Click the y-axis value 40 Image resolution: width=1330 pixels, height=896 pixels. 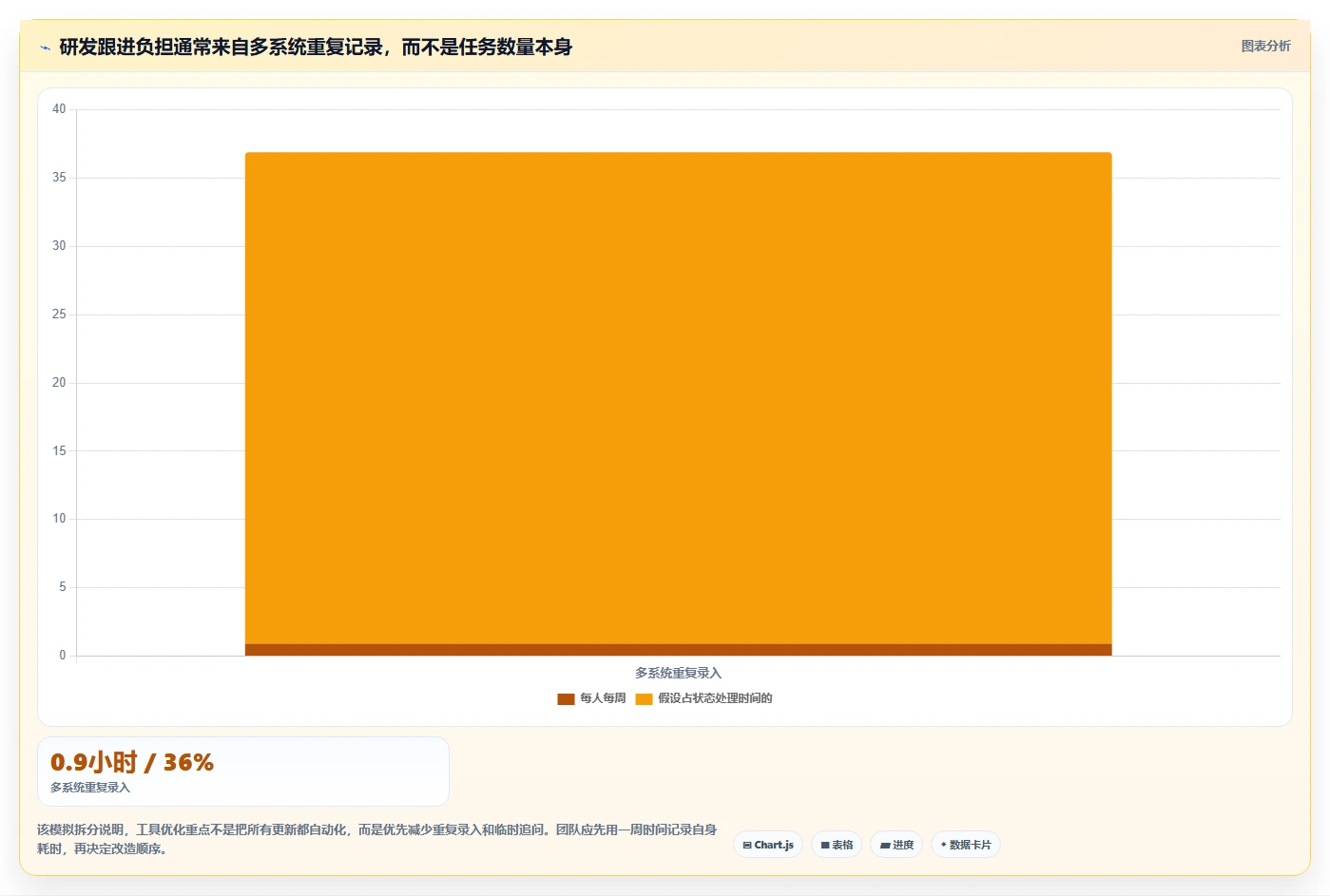pos(59,109)
